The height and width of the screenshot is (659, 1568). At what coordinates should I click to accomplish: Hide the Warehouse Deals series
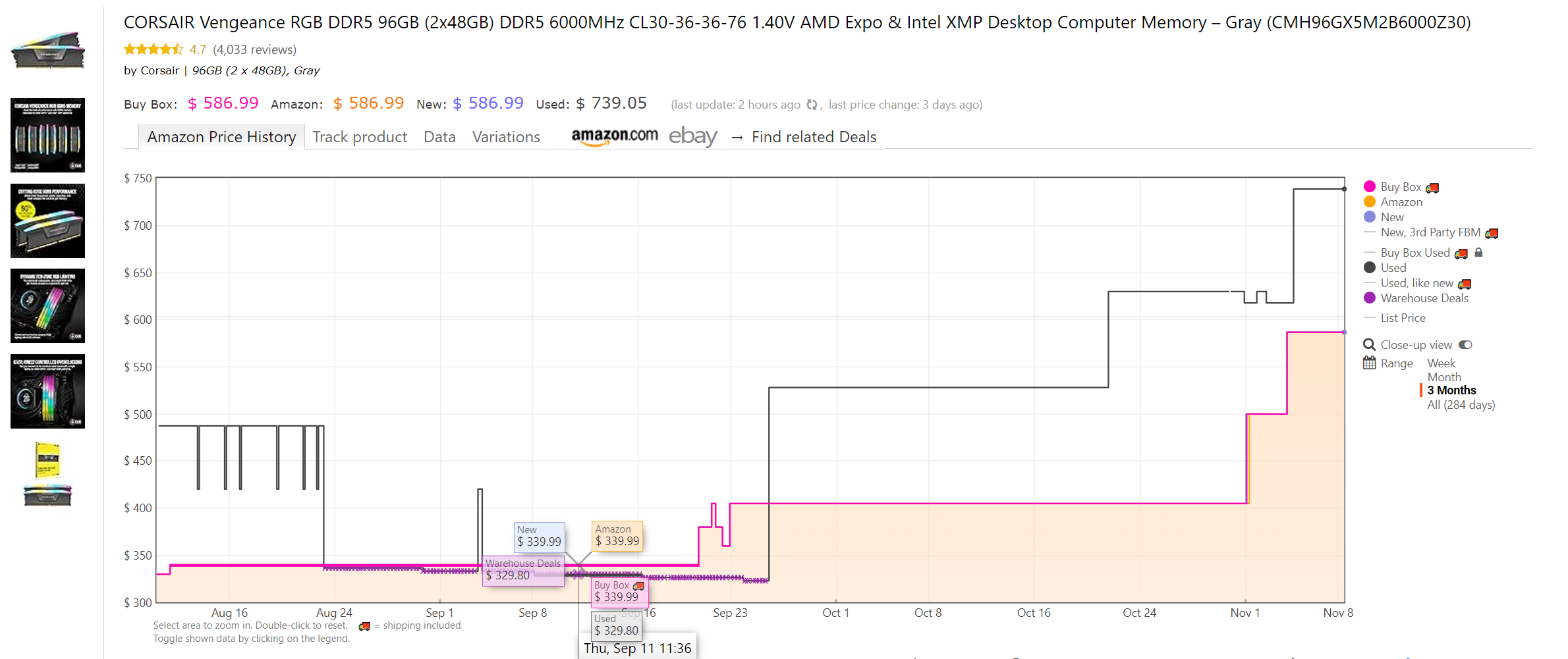pos(1424,298)
